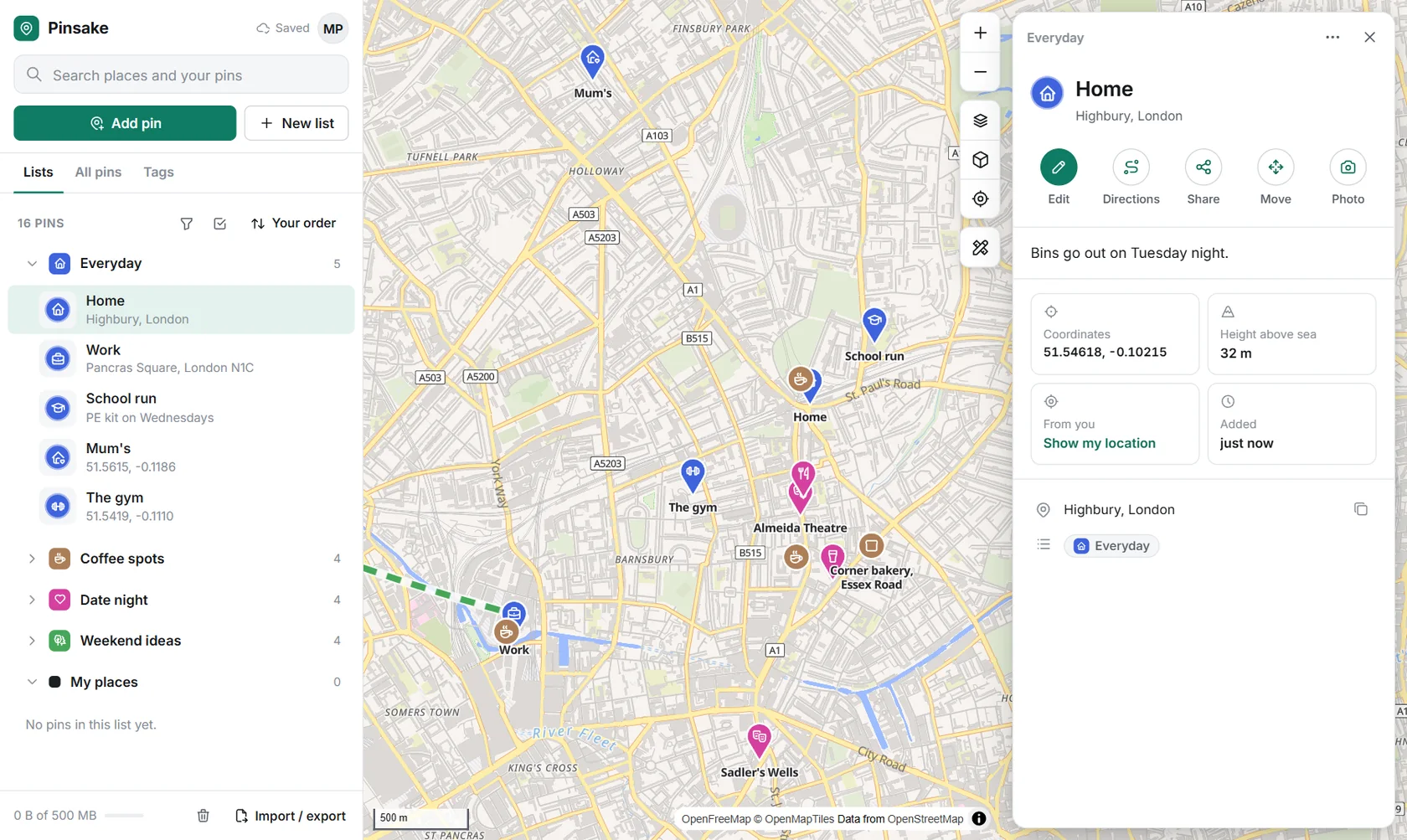Open the map attribution info icon

tap(978, 819)
